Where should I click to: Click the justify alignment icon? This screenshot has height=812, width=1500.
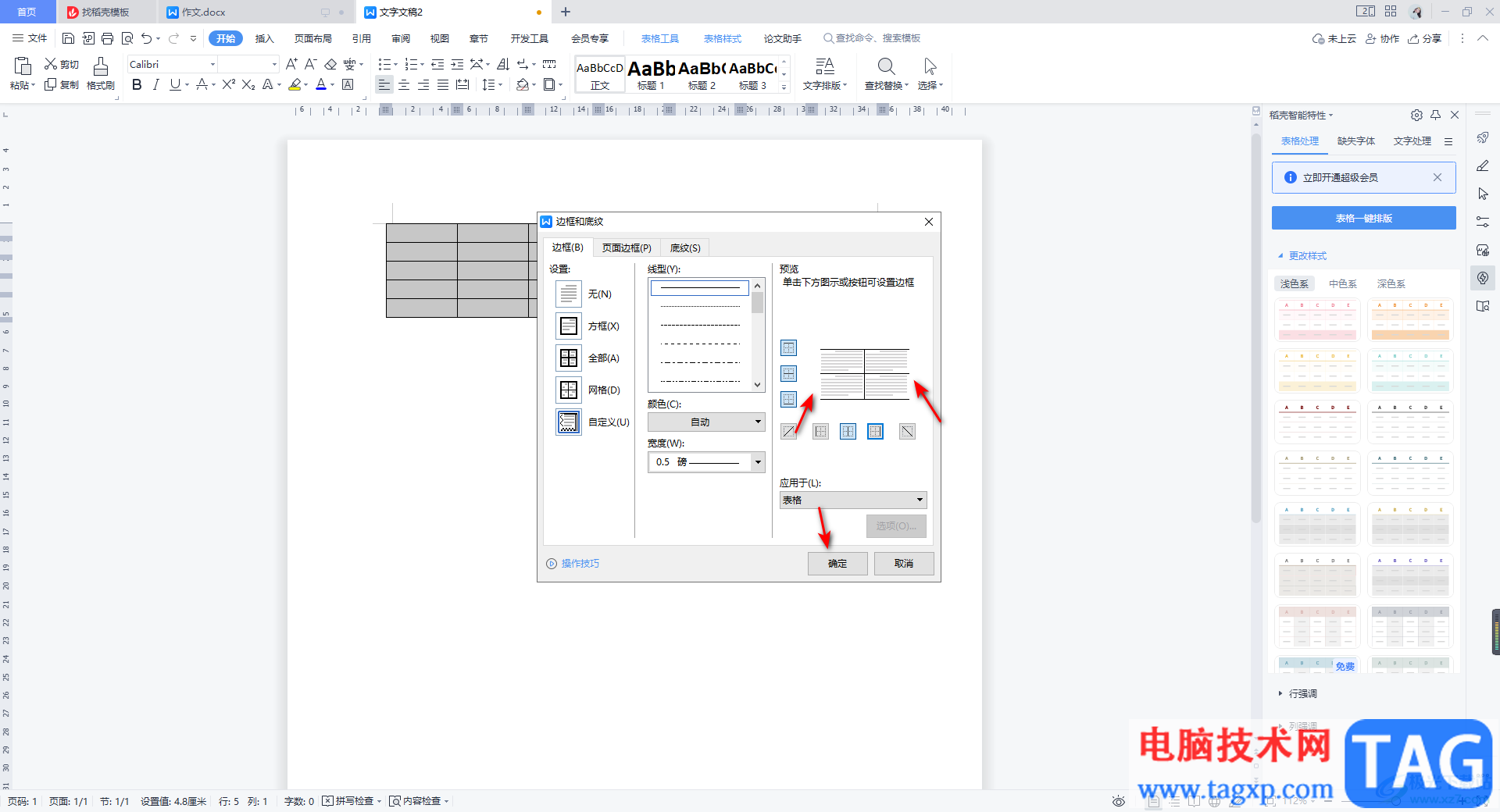[x=443, y=84]
